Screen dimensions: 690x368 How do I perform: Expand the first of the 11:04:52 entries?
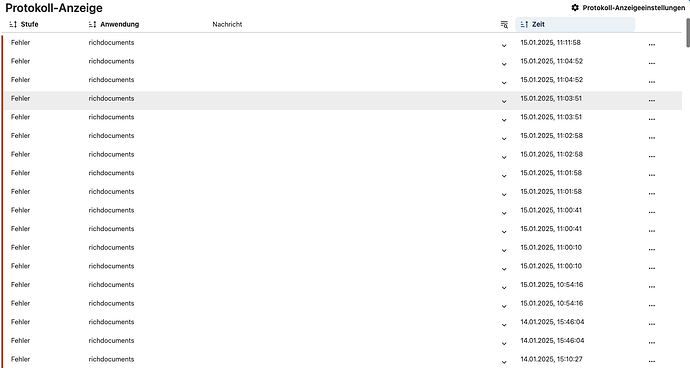coord(504,64)
